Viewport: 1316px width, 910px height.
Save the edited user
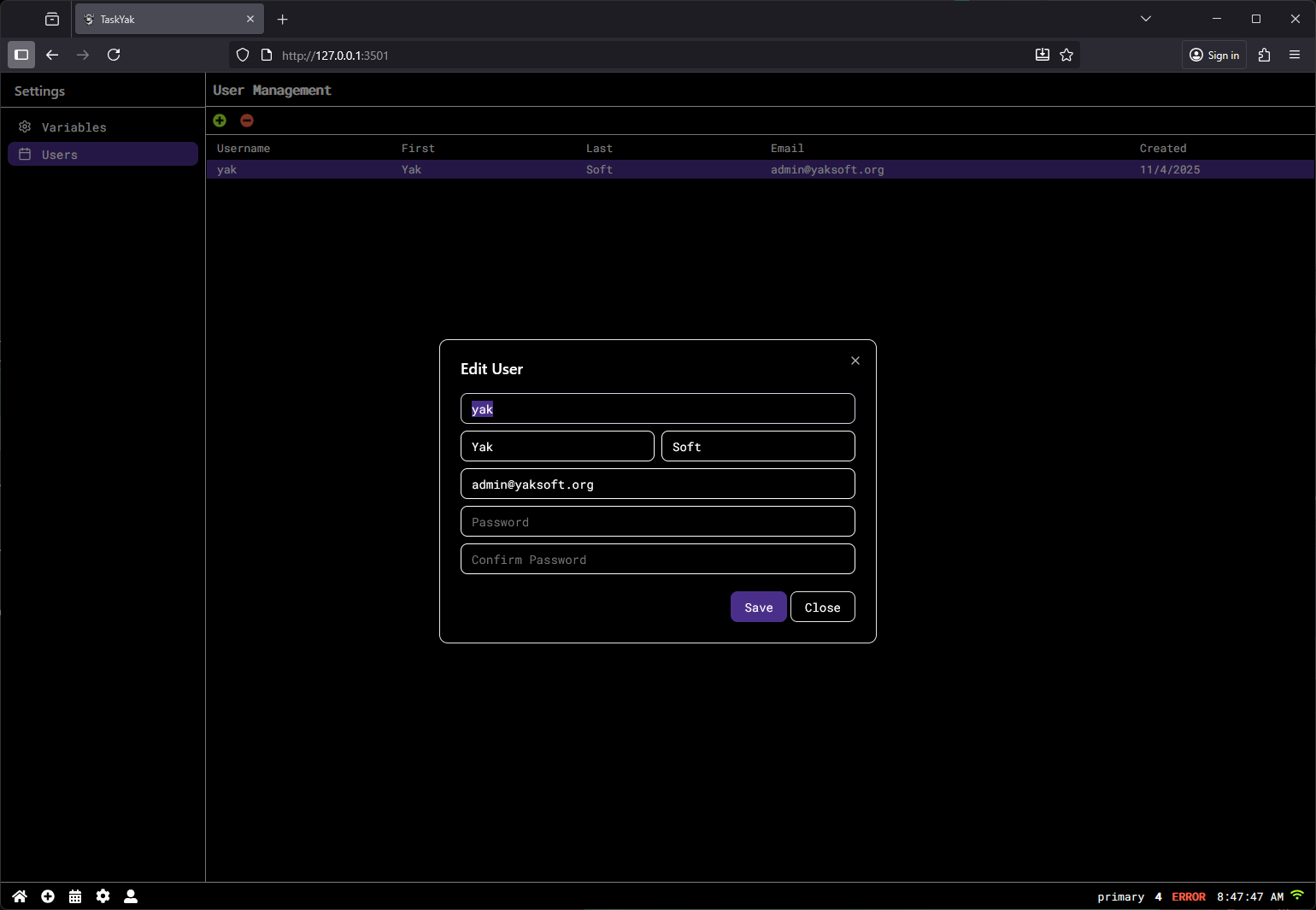[758, 607]
